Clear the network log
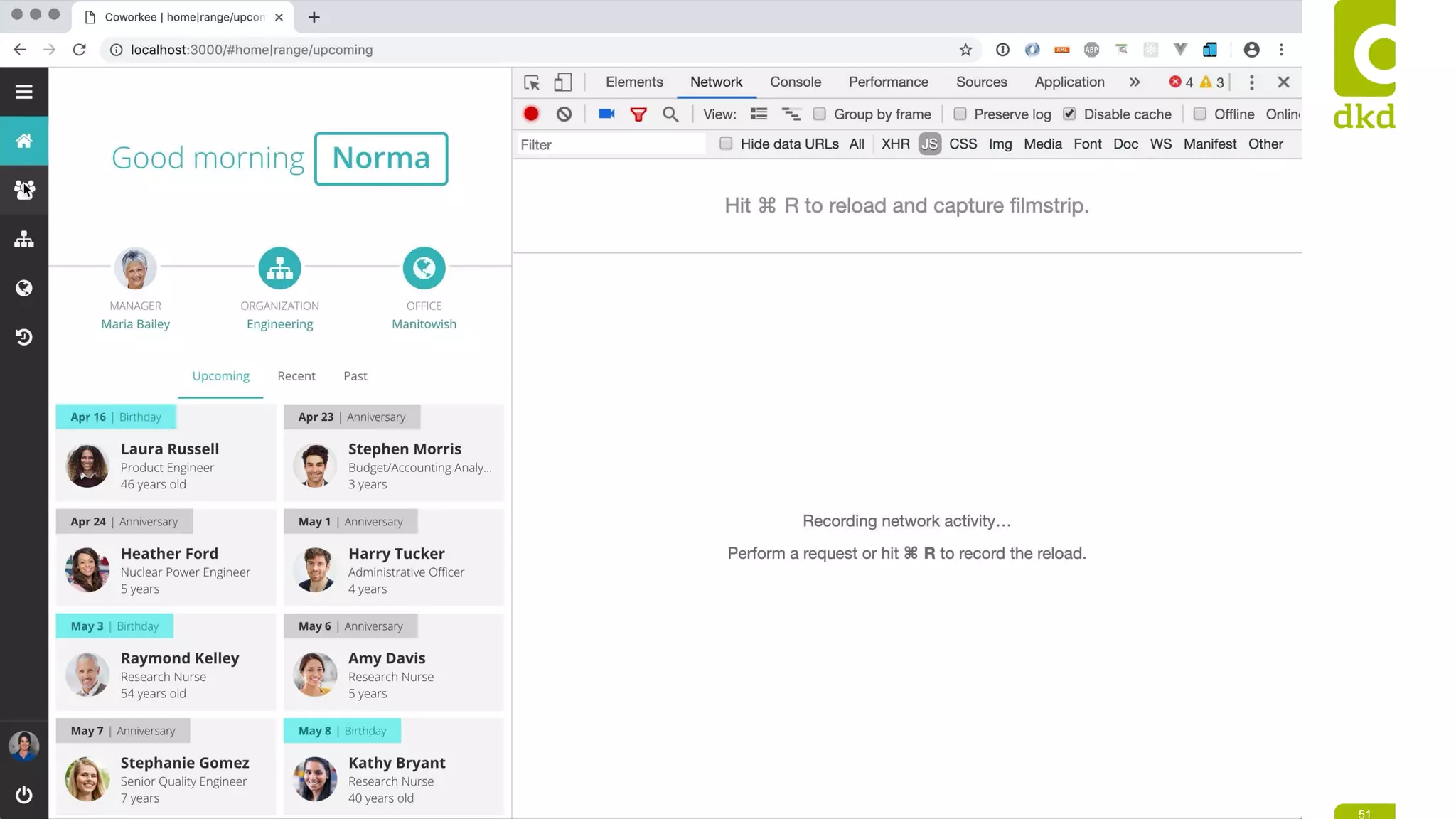 pos(564,114)
